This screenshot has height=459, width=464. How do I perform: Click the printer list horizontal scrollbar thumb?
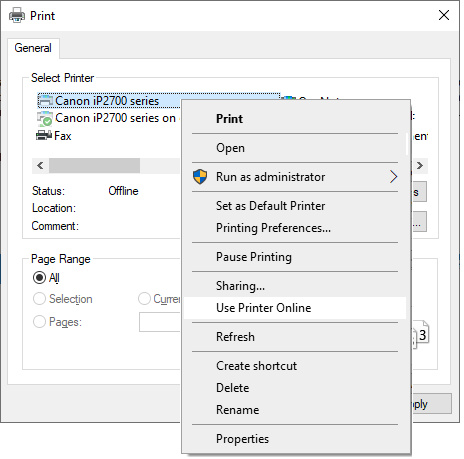[94, 166]
